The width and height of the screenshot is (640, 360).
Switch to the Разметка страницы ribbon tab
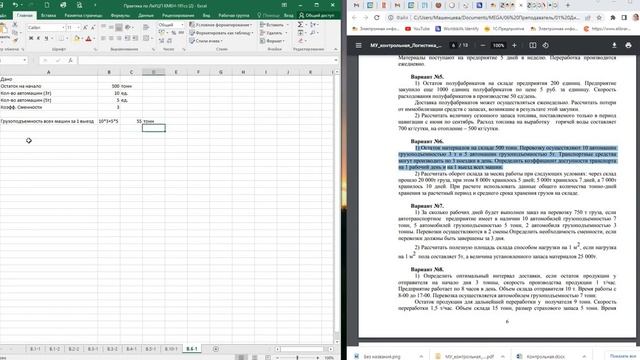[x=83, y=16]
